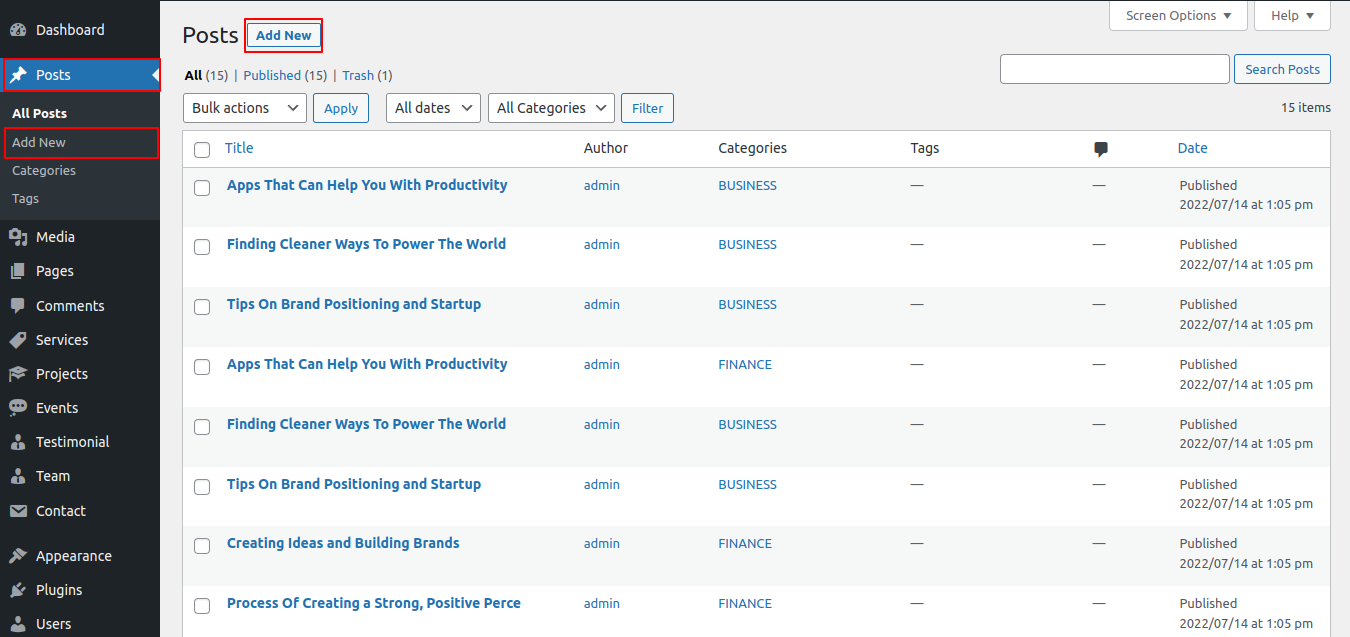The height and width of the screenshot is (637, 1350).
Task: Click the Services tag icon
Action: pos(18,340)
